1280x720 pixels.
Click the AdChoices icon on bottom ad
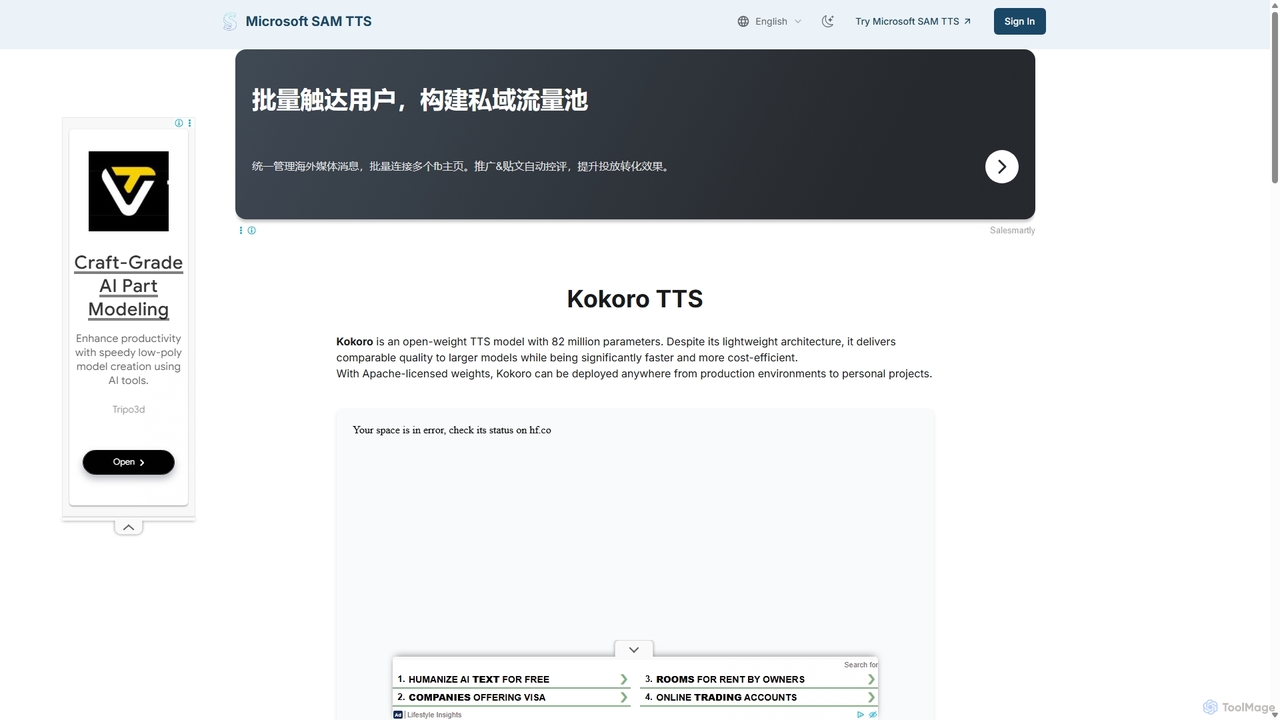coord(861,714)
